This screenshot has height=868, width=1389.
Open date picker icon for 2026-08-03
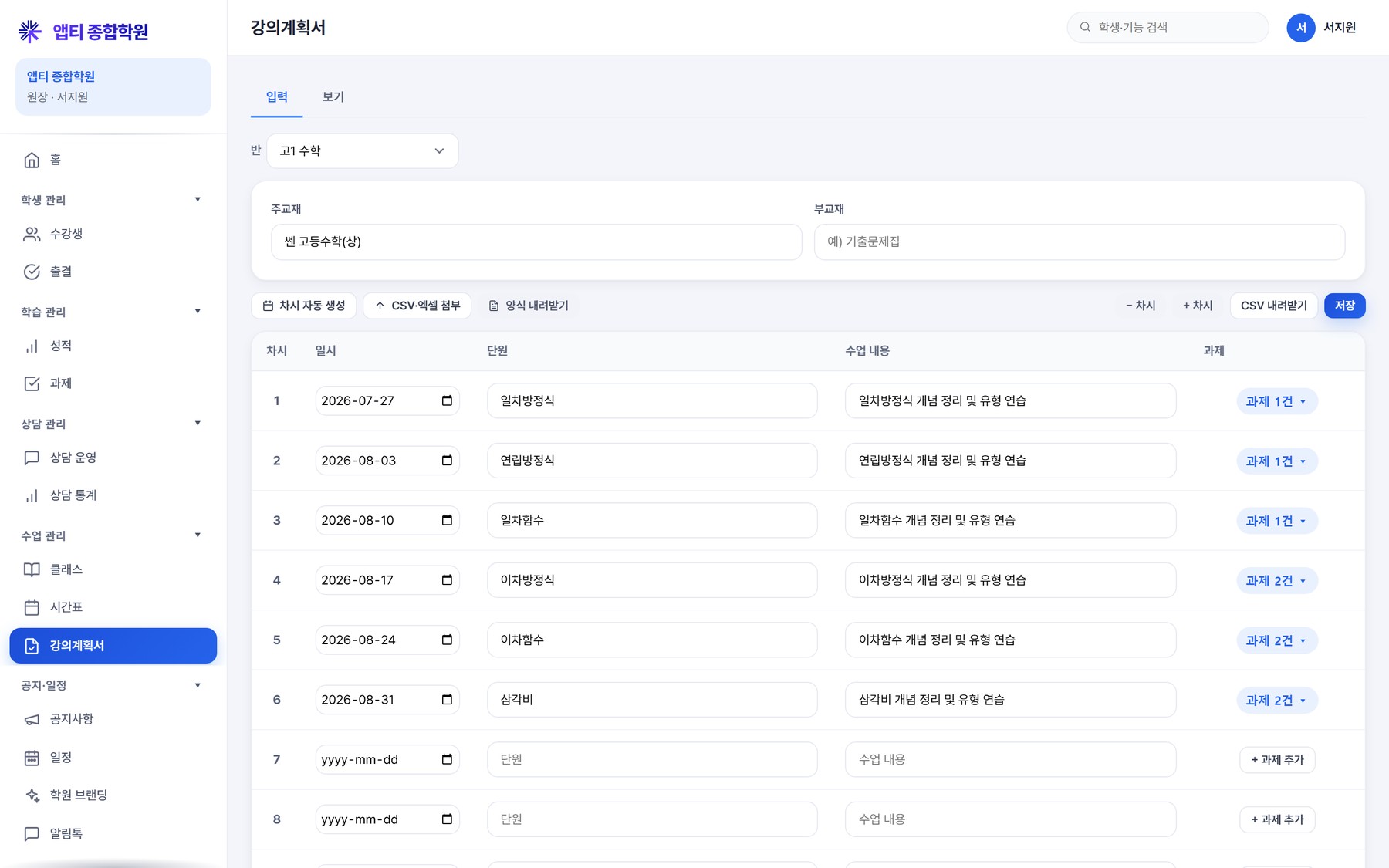tap(447, 461)
